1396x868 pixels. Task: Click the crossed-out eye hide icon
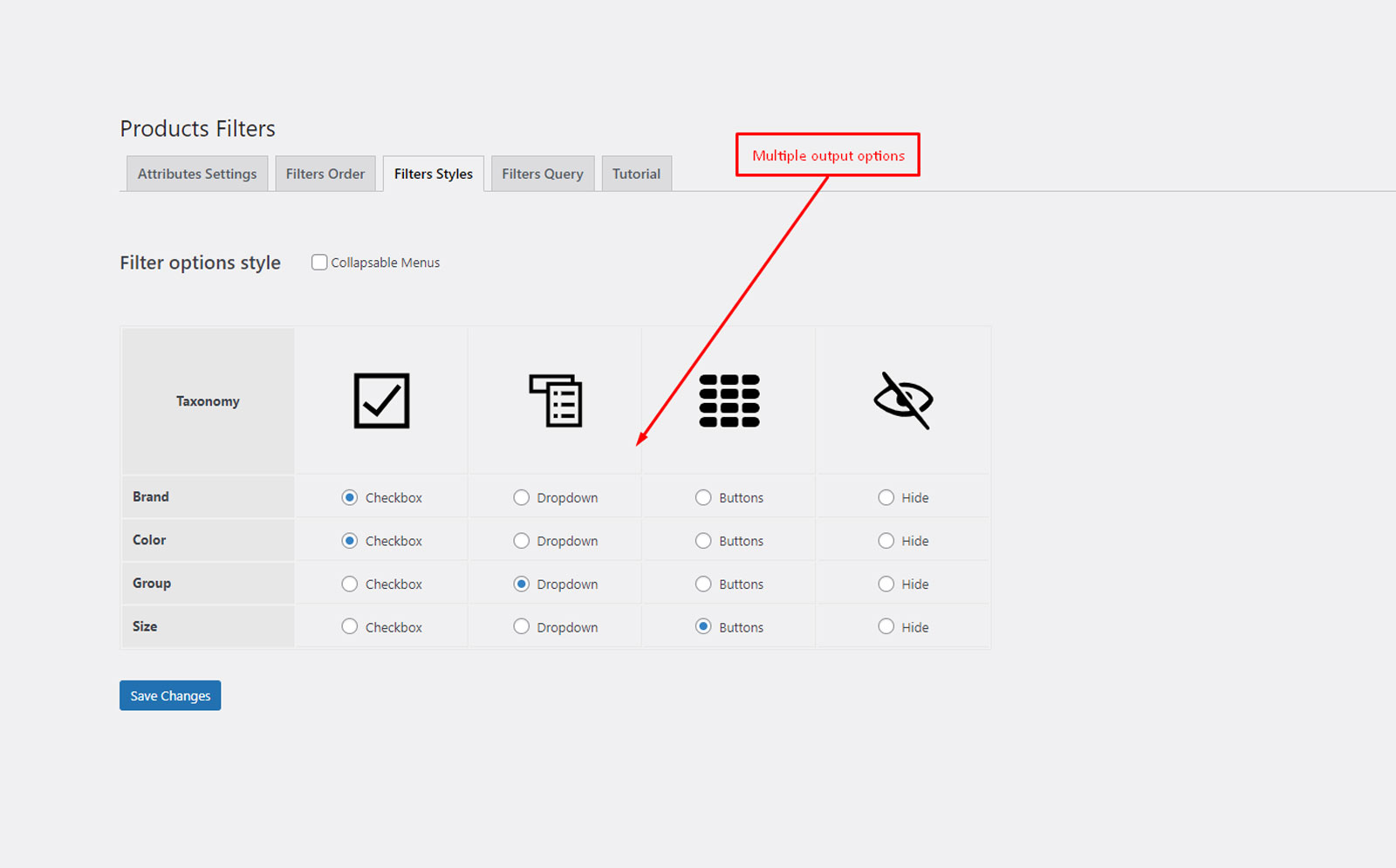[903, 400]
